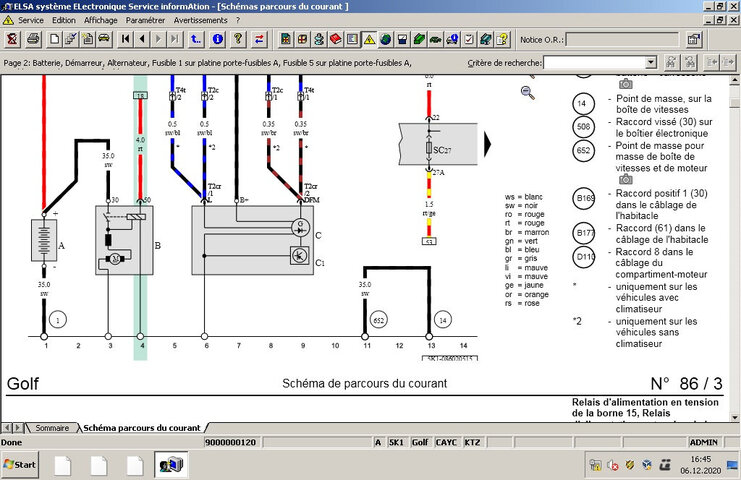
Task: Click the document with question mark icon
Action: point(502,39)
